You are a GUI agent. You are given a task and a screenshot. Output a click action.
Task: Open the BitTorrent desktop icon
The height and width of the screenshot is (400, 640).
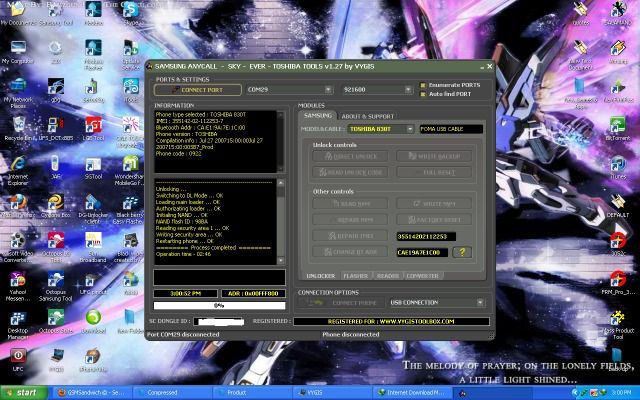pos(618,129)
